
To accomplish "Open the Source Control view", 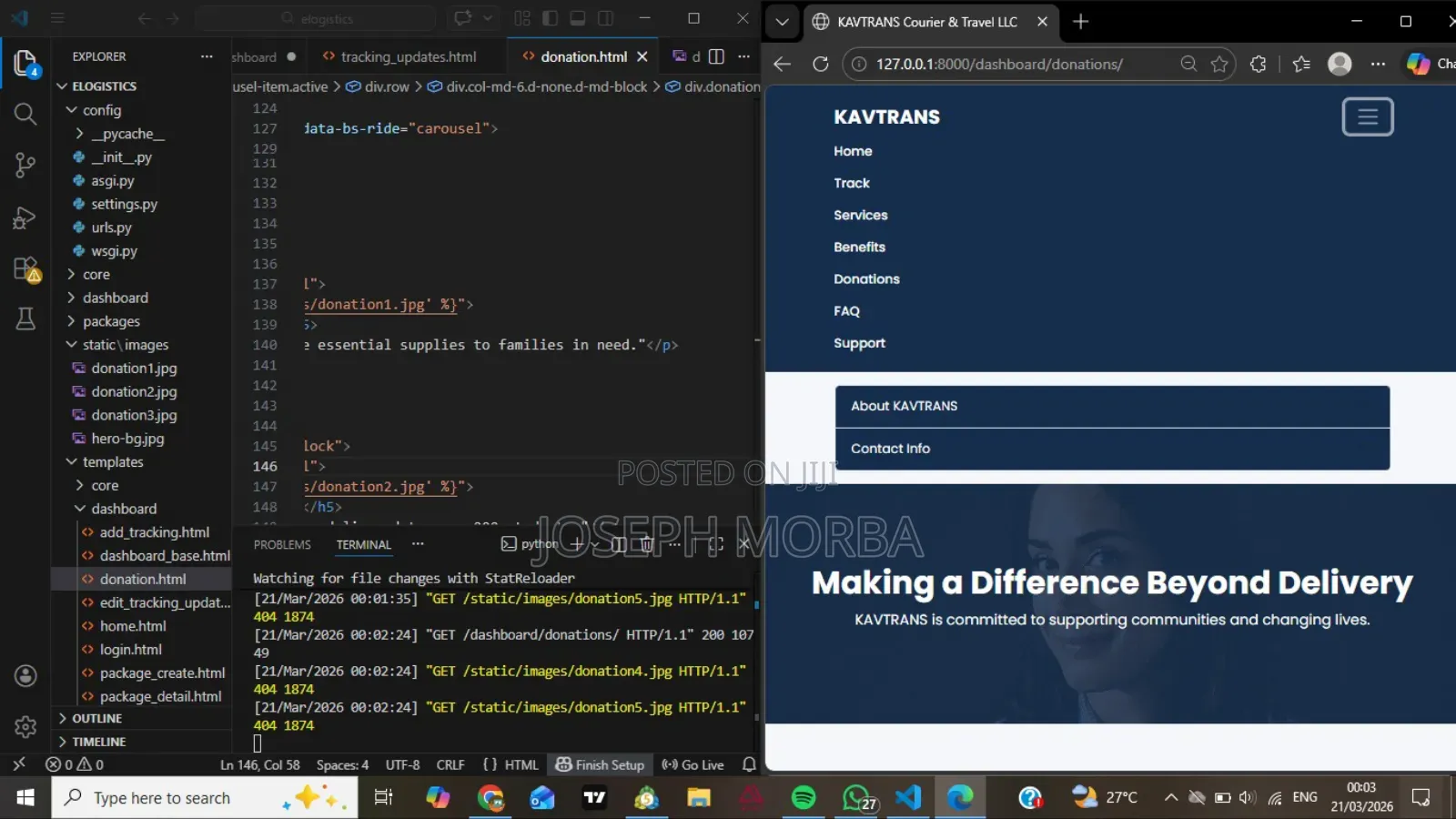I will (x=25, y=165).
